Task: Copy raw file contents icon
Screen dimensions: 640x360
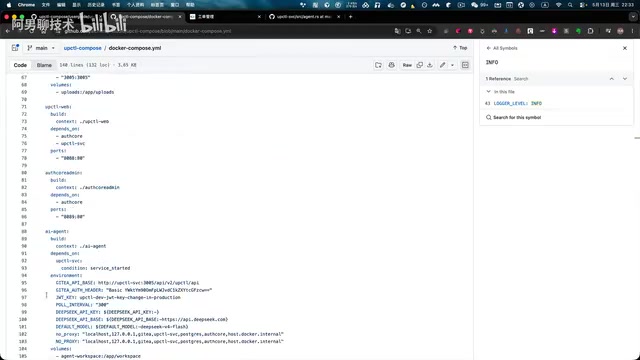Action: pyautogui.click(x=420, y=65)
